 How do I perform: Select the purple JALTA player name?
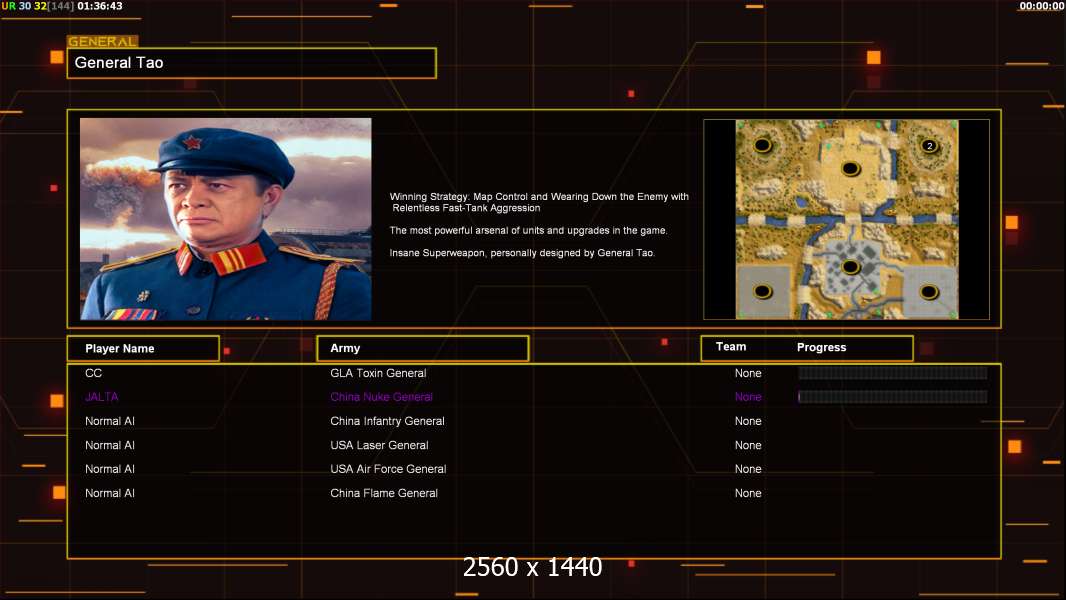101,397
